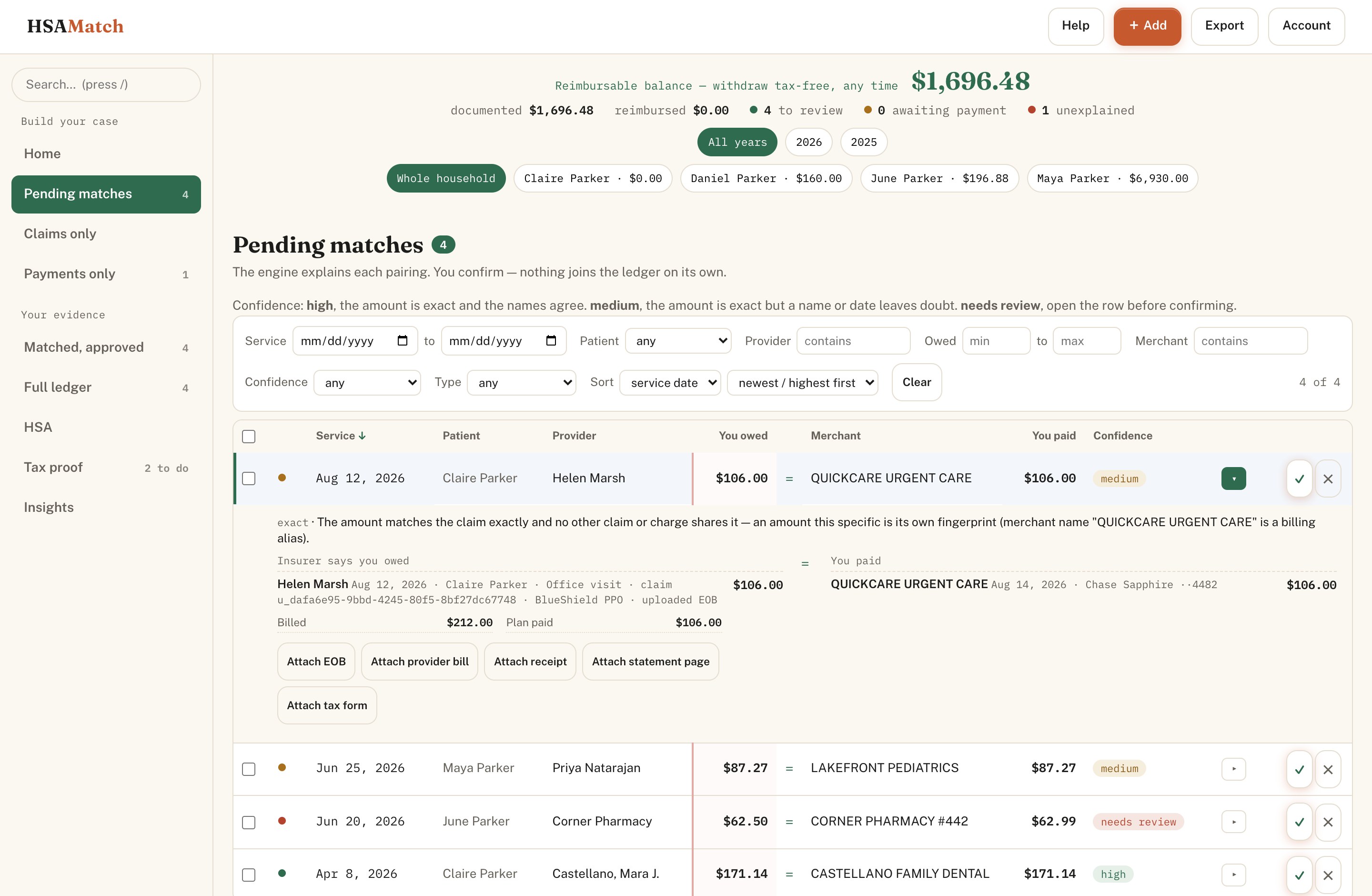Check the Jun 25, 2026 row checkbox
Viewport: 1372px width, 896px height.
[x=249, y=769]
